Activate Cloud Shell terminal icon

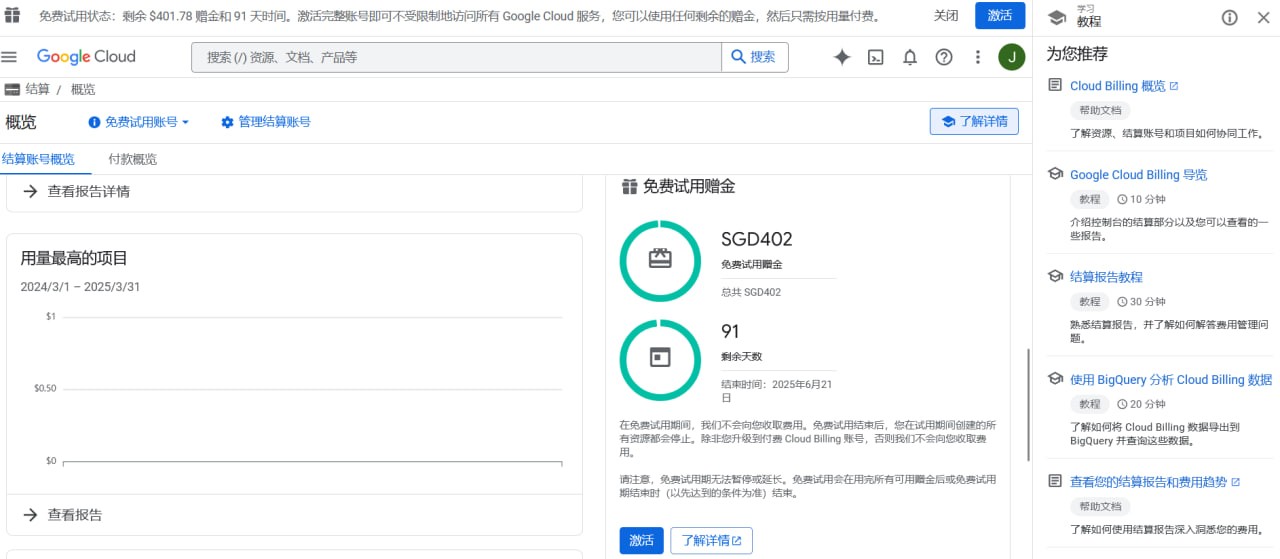click(875, 57)
